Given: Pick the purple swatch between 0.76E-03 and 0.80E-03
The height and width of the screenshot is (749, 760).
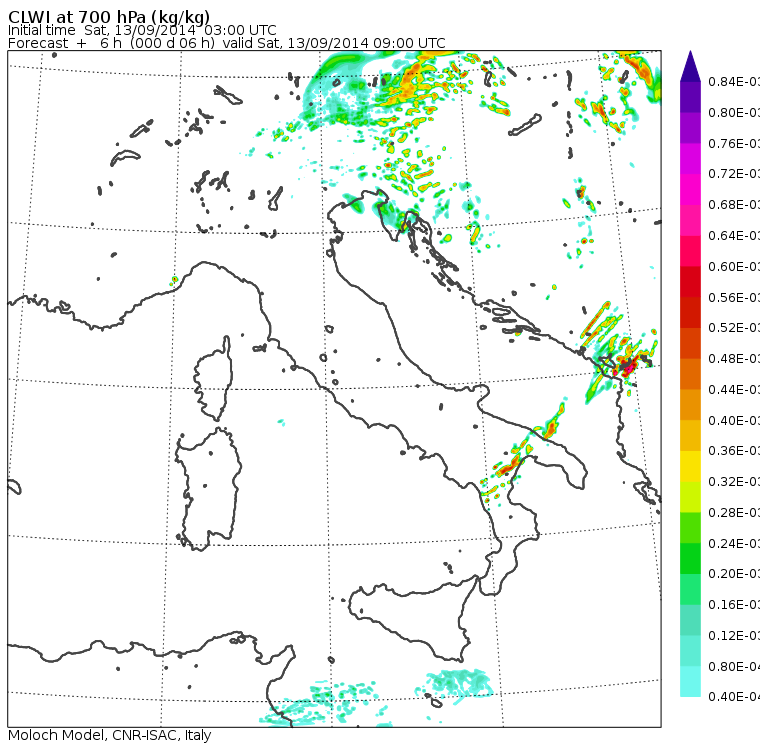Looking at the screenshot, I should (690, 128).
